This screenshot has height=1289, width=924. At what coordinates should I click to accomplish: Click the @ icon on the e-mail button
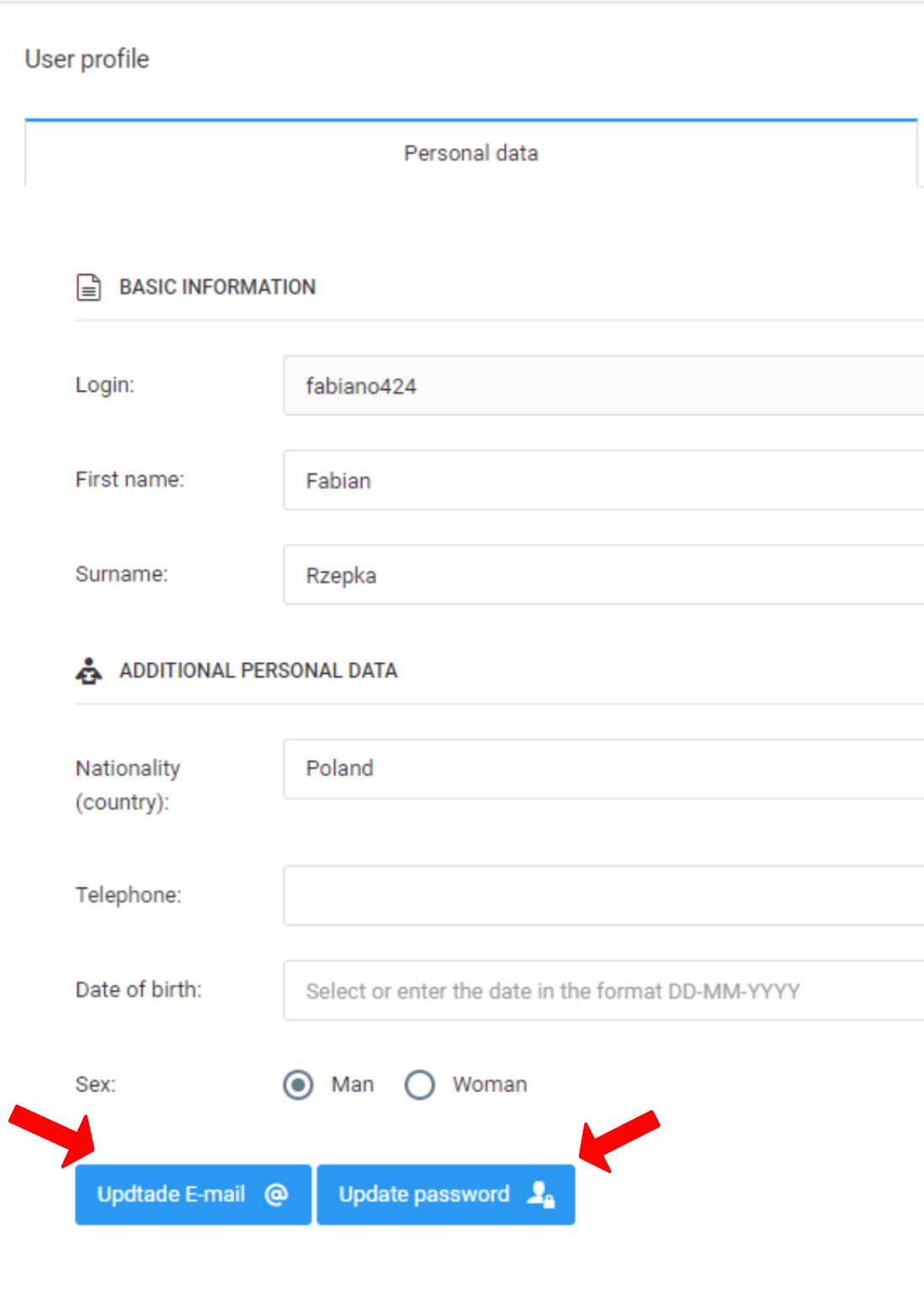[x=276, y=1194]
